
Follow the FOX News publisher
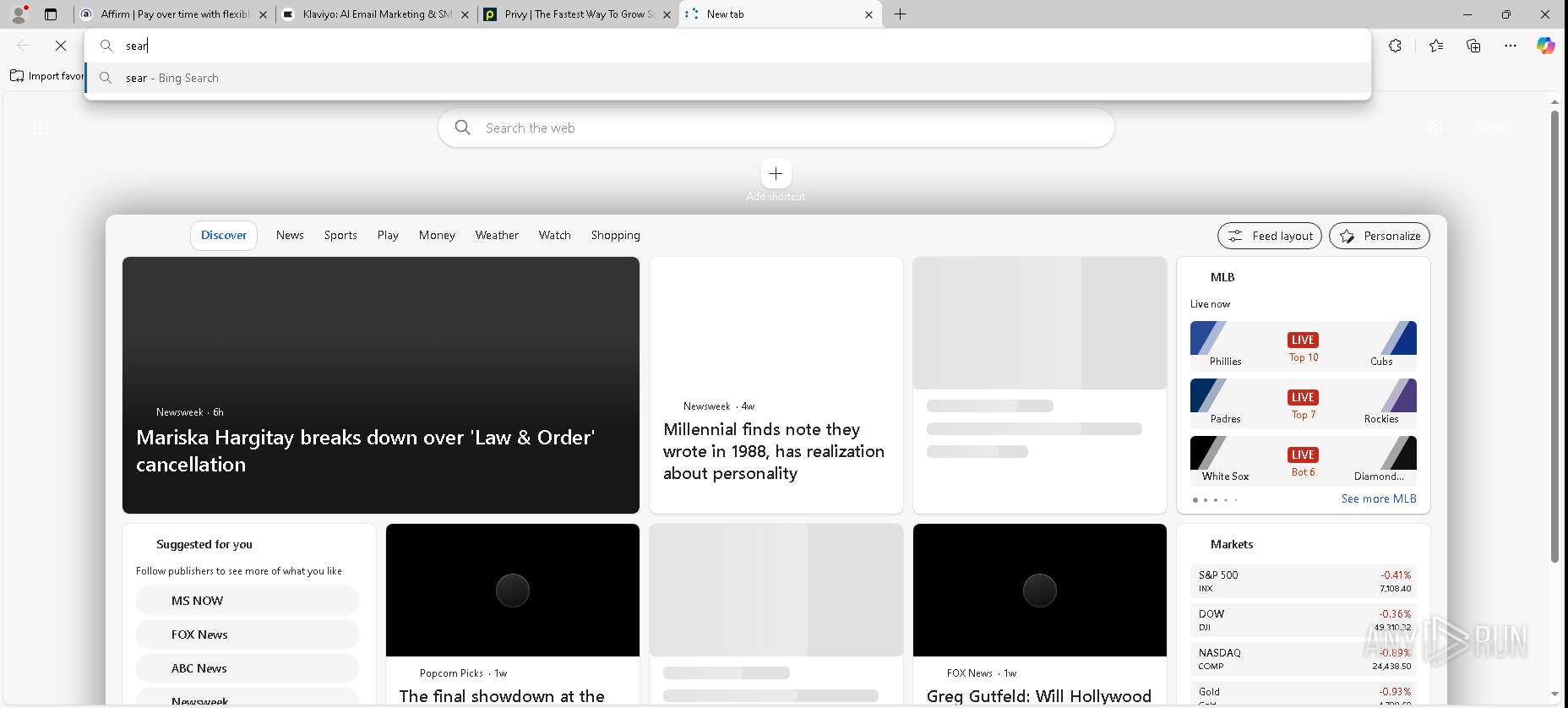248,634
